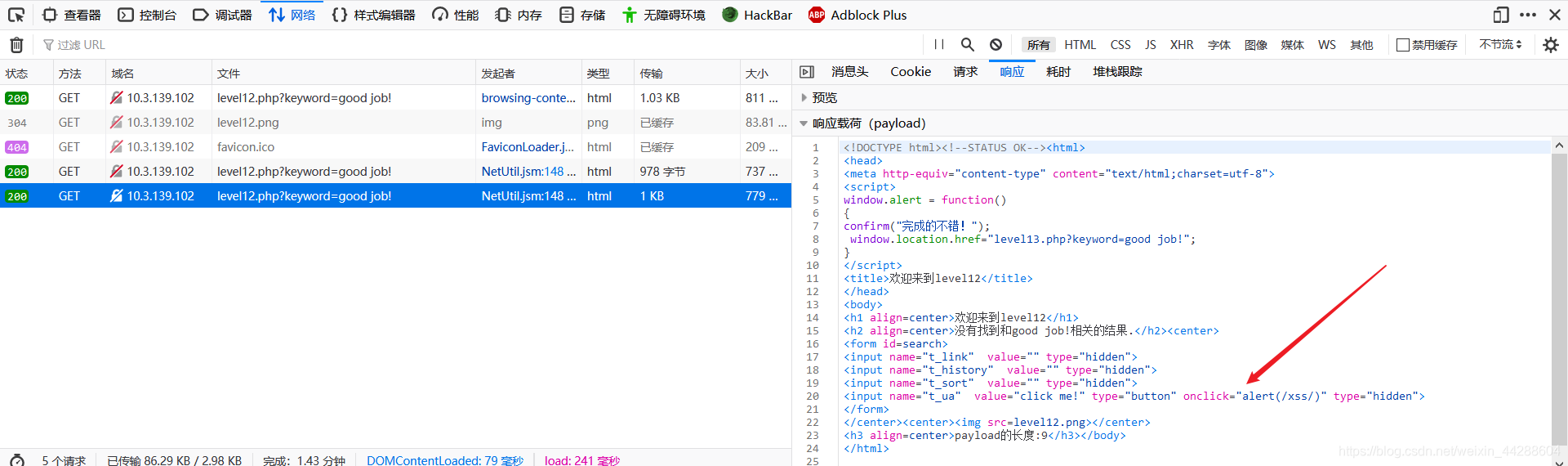The height and width of the screenshot is (466, 1568).
Task: Open network settings gear icon
Action: click(1551, 45)
